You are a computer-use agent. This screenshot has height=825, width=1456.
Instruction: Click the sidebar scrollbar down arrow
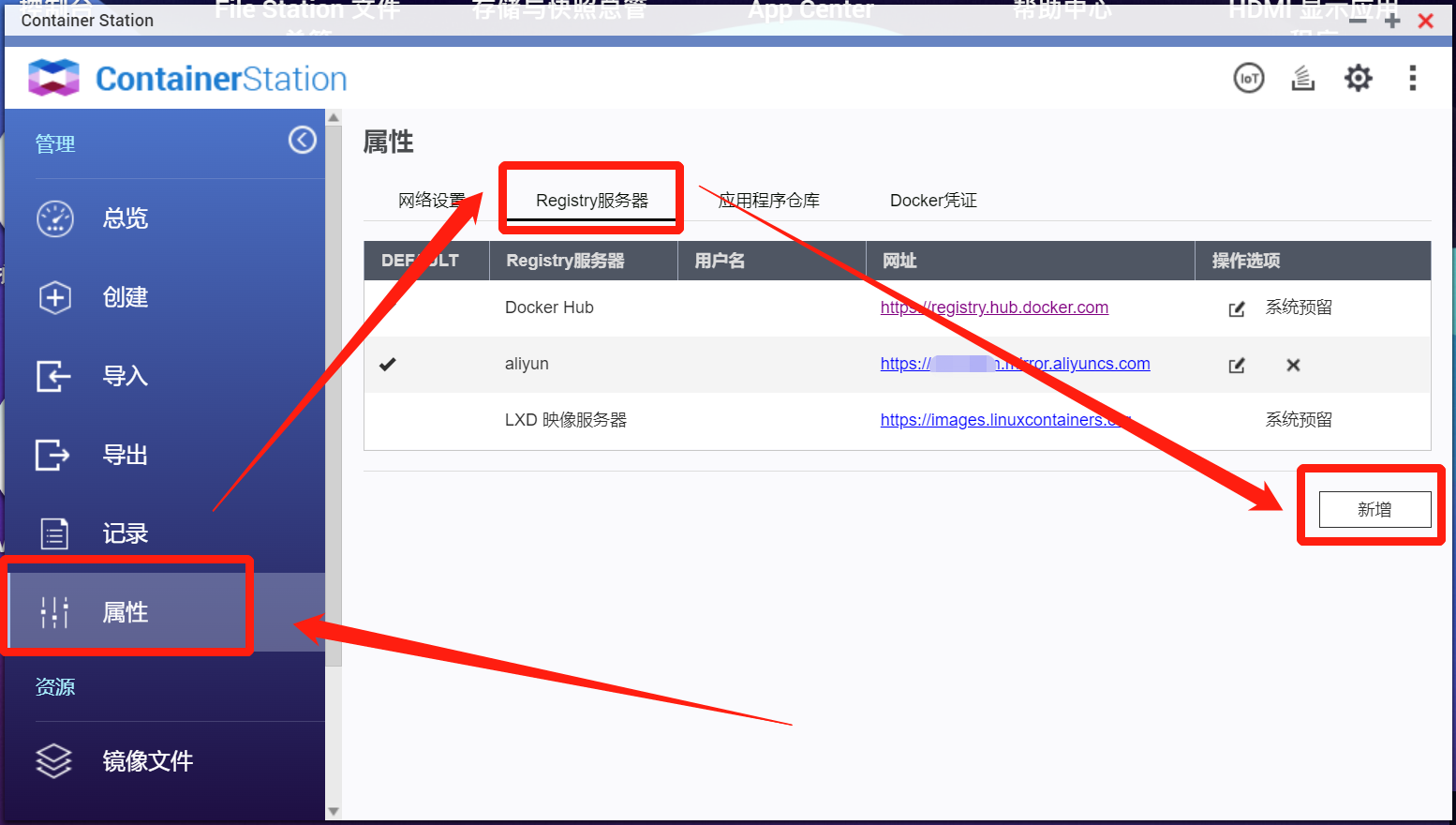(334, 812)
